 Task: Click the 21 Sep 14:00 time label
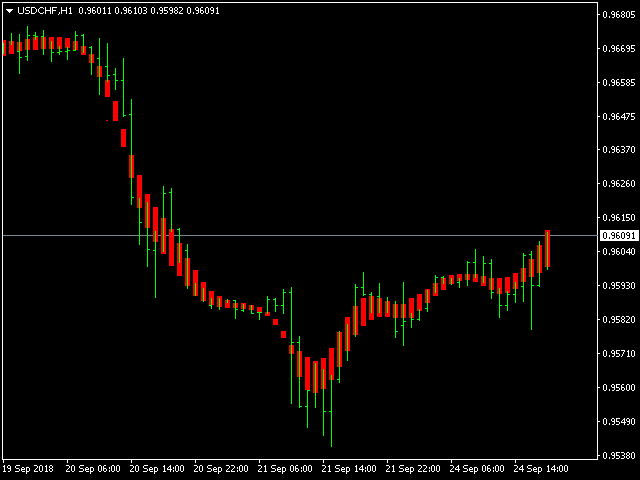349,469
